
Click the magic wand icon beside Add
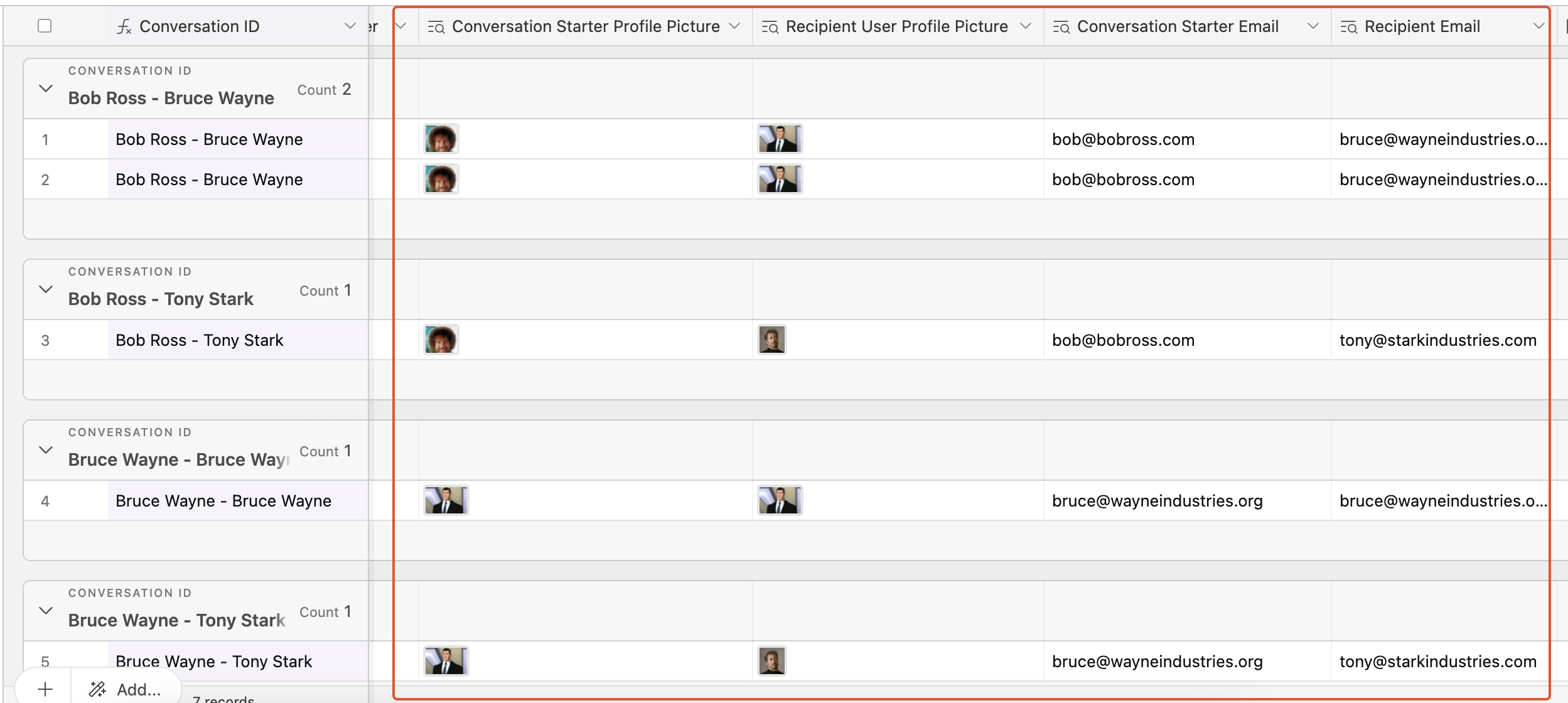[97, 689]
